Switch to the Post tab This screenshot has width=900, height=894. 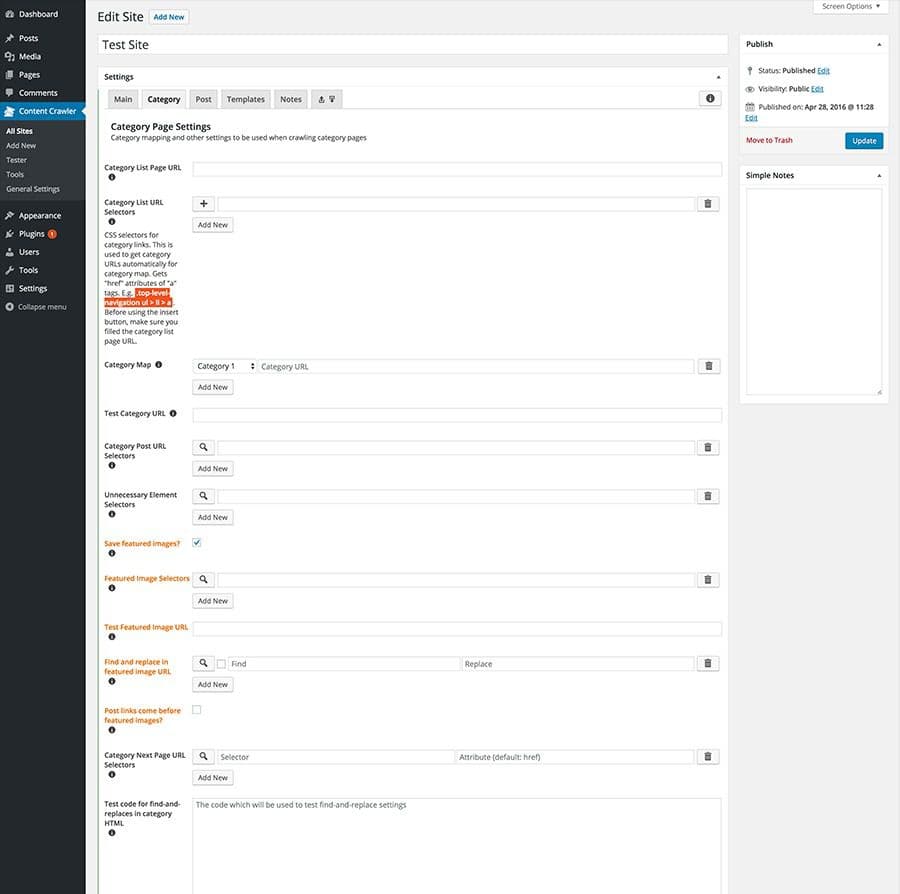click(x=203, y=99)
